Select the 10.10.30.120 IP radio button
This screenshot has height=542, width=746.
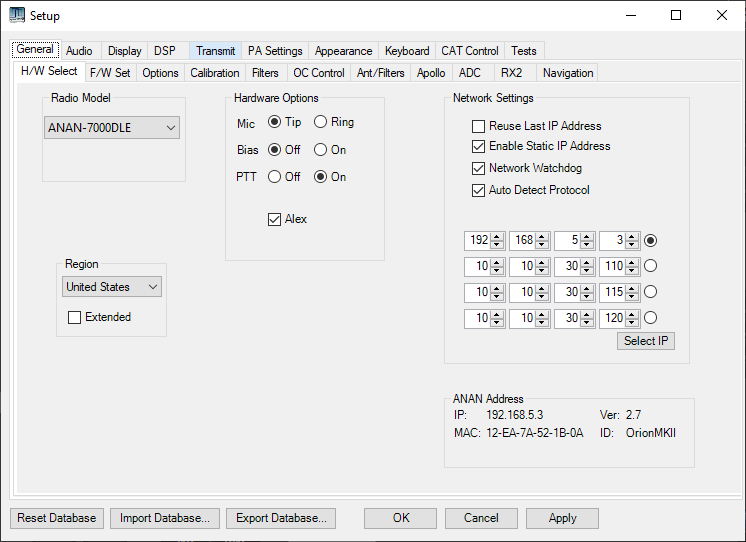(x=650, y=317)
